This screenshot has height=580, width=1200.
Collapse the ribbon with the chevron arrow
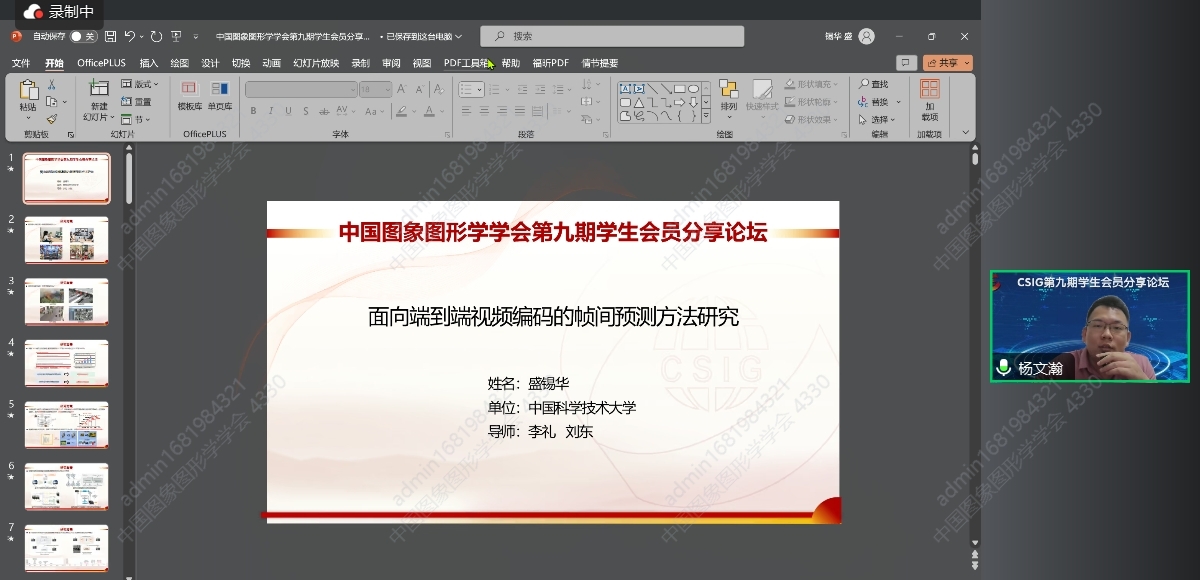pyautogui.click(x=965, y=132)
